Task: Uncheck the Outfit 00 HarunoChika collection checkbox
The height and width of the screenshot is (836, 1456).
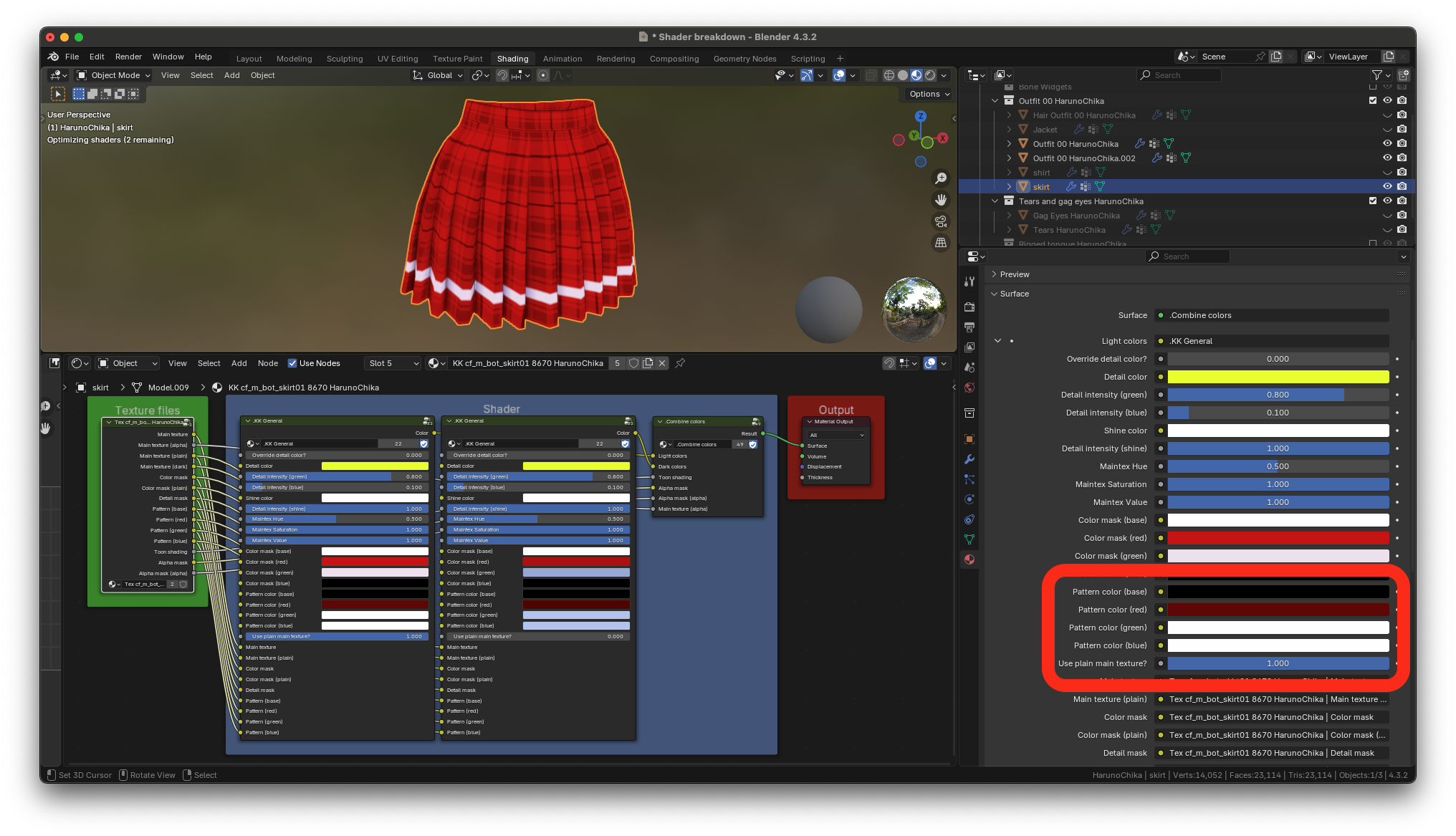Action: pyautogui.click(x=1373, y=101)
